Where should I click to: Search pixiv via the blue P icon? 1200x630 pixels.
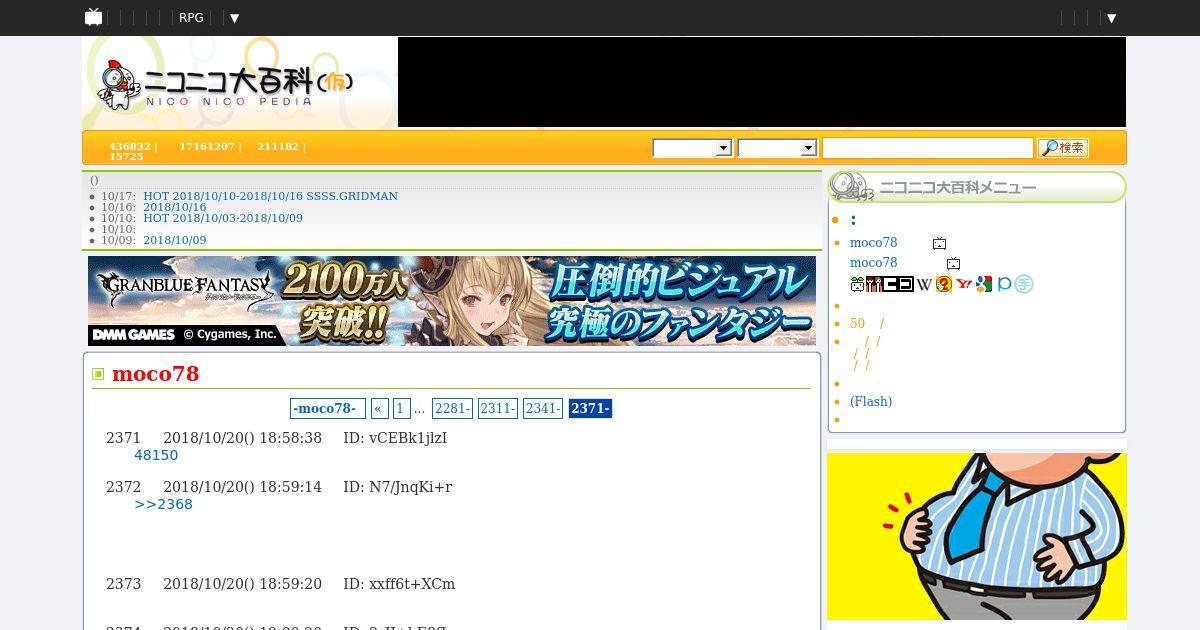[1004, 284]
